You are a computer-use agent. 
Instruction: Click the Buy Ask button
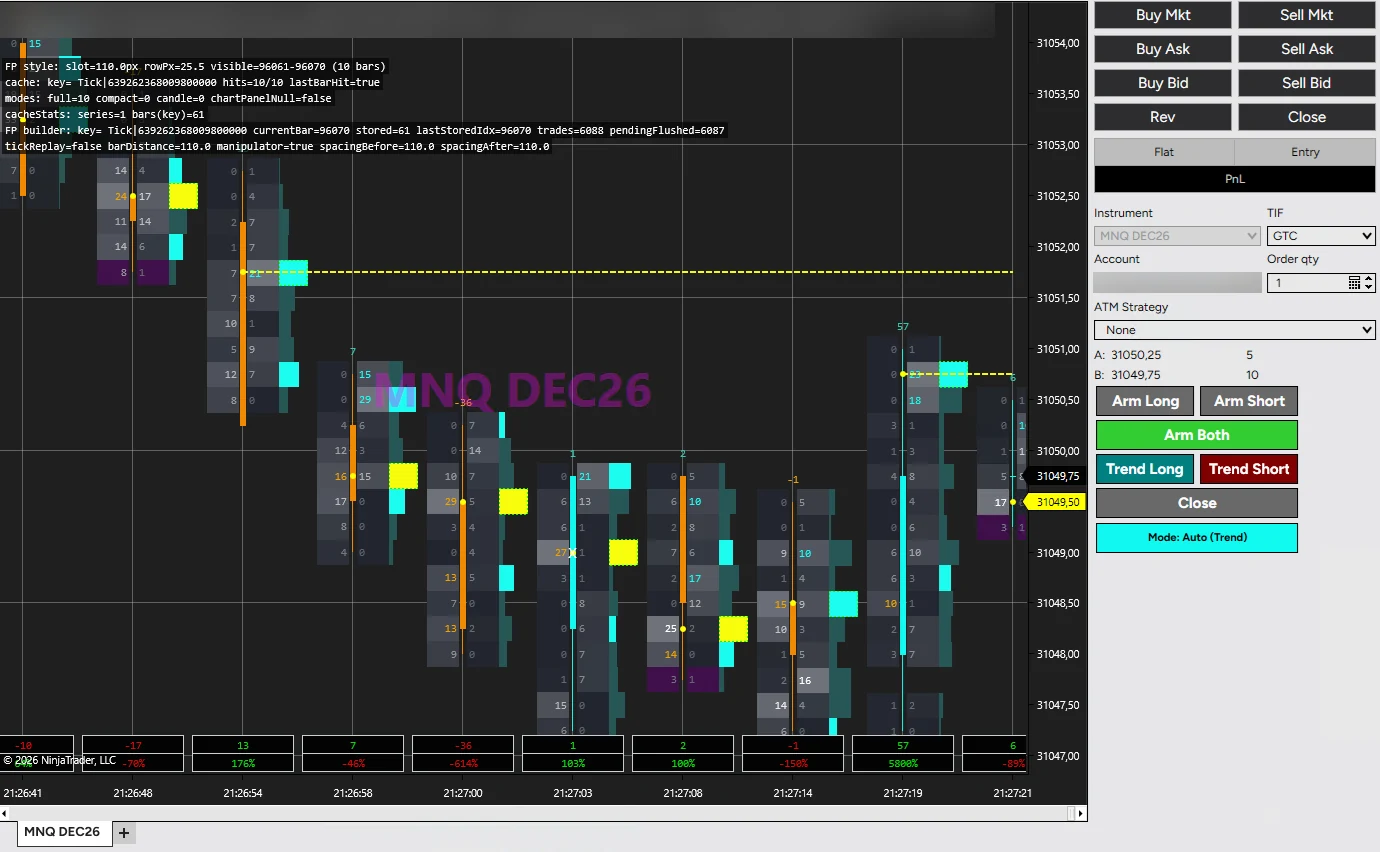[1163, 49]
